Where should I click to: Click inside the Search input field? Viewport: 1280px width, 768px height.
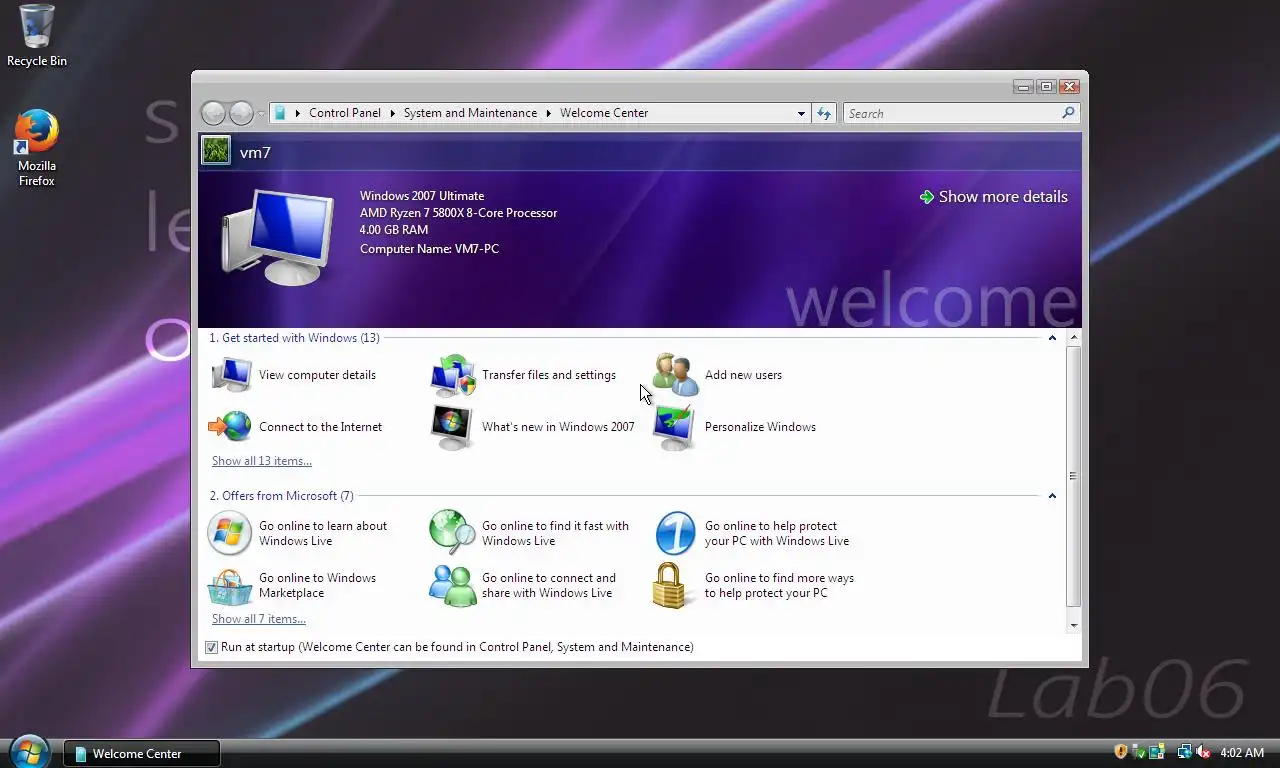pyautogui.click(x=952, y=113)
